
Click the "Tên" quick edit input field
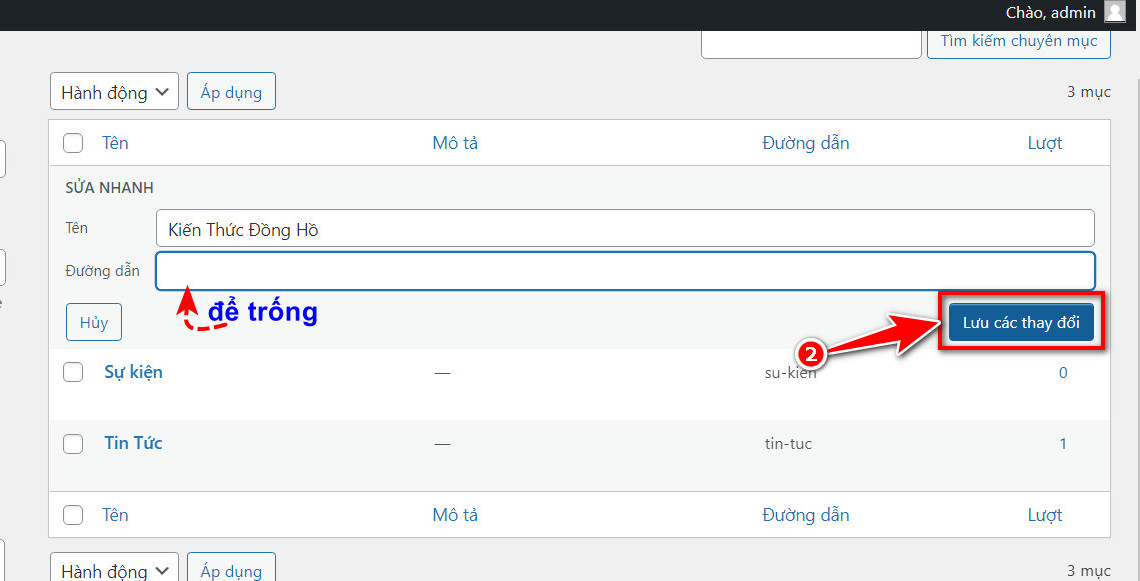(x=625, y=228)
